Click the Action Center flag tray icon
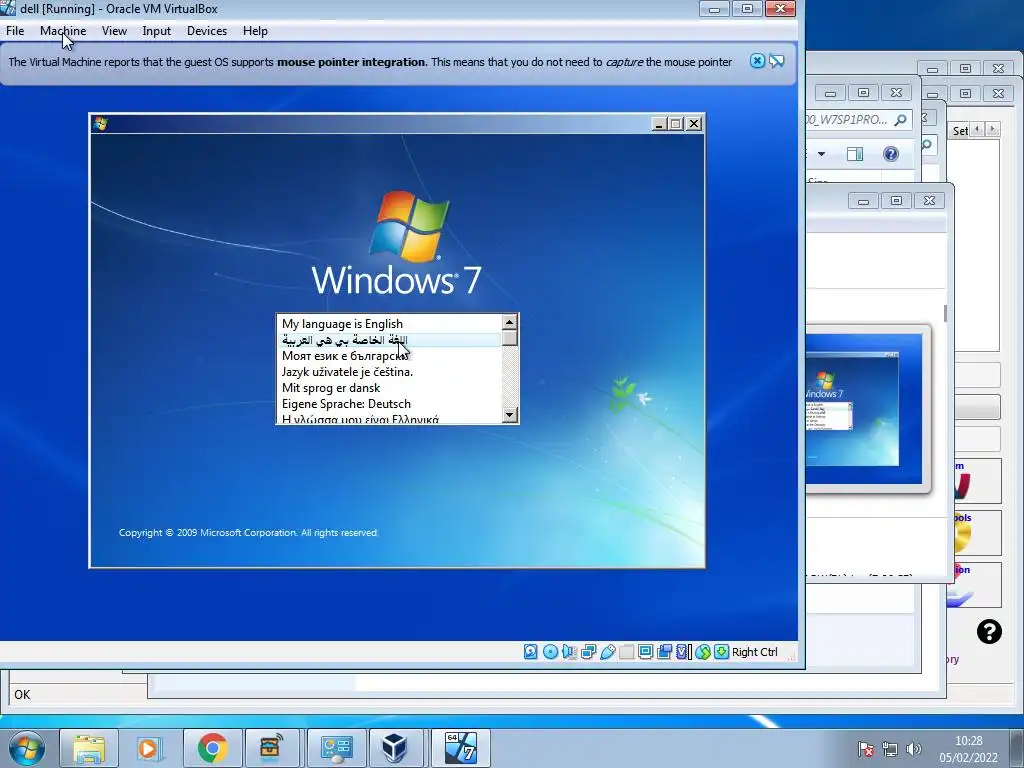This screenshot has height=768, width=1024. tap(865, 749)
